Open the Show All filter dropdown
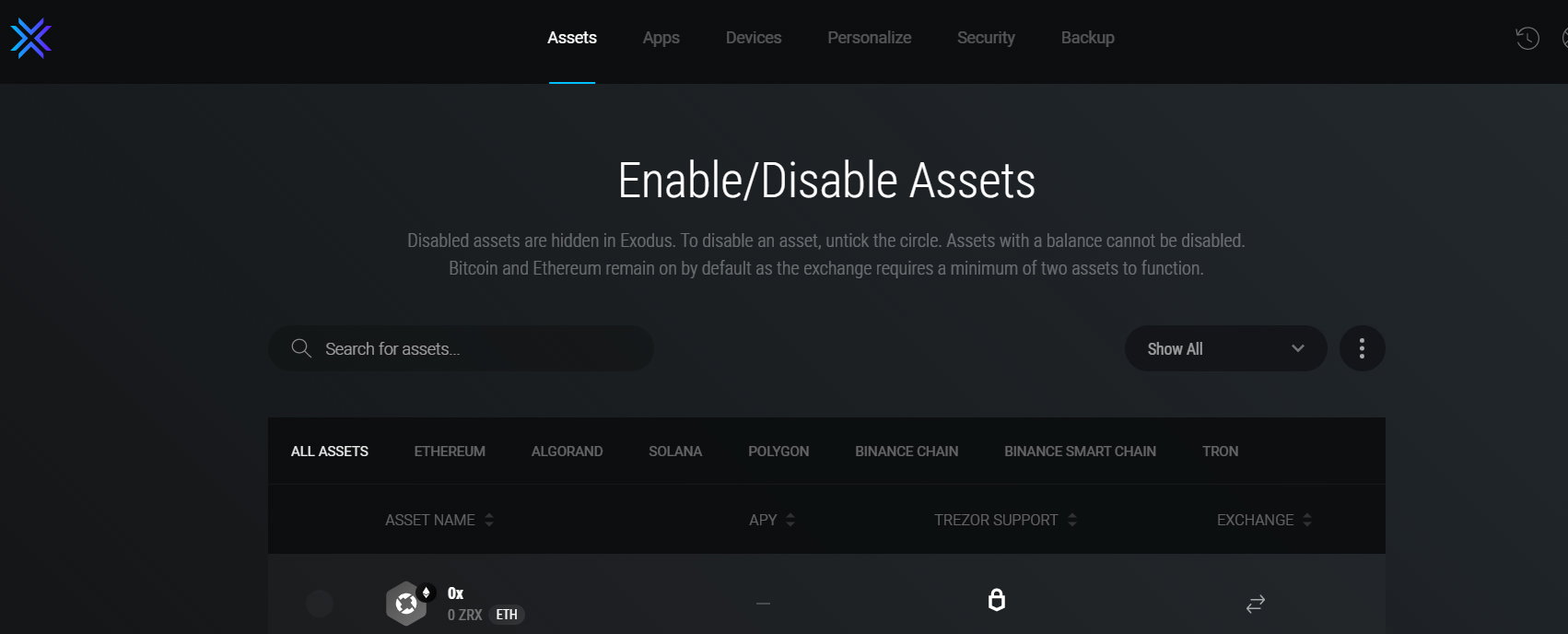Image resolution: width=1568 pixels, height=634 pixels. pos(1225,348)
